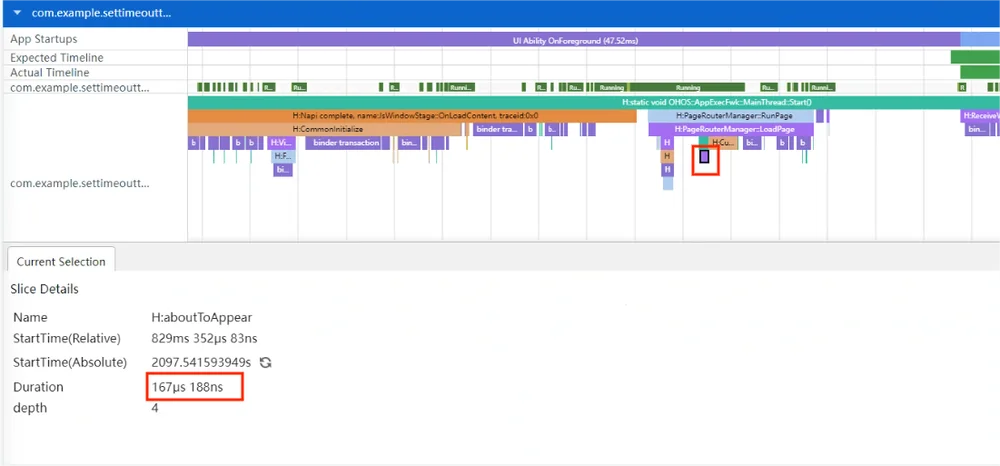The image size is (1000, 466).
Task: Click refresh icon beside StartTime(Absolute)
Action: pyautogui.click(x=266, y=363)
